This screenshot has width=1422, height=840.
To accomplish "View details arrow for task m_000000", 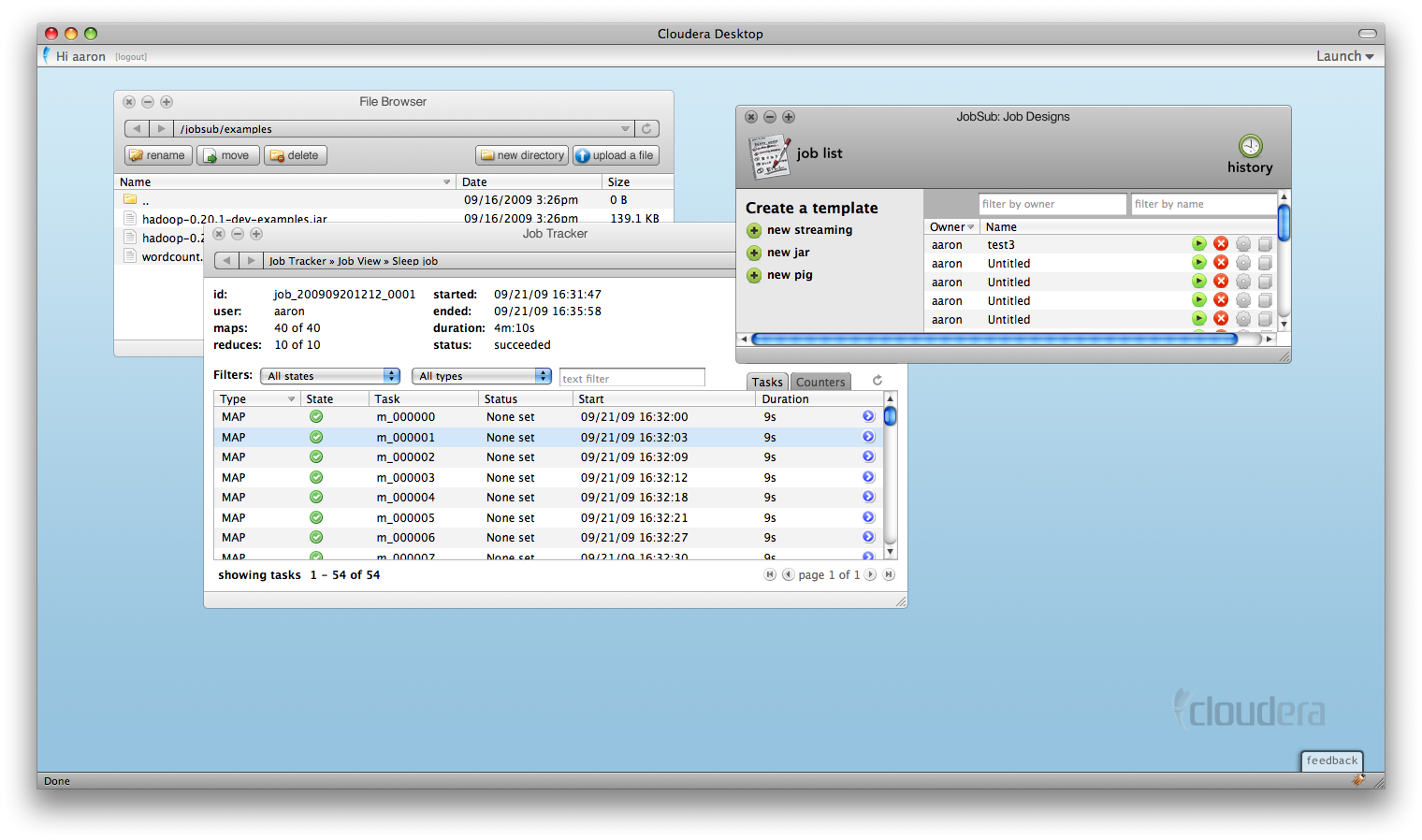I will [x=868, y=416].
